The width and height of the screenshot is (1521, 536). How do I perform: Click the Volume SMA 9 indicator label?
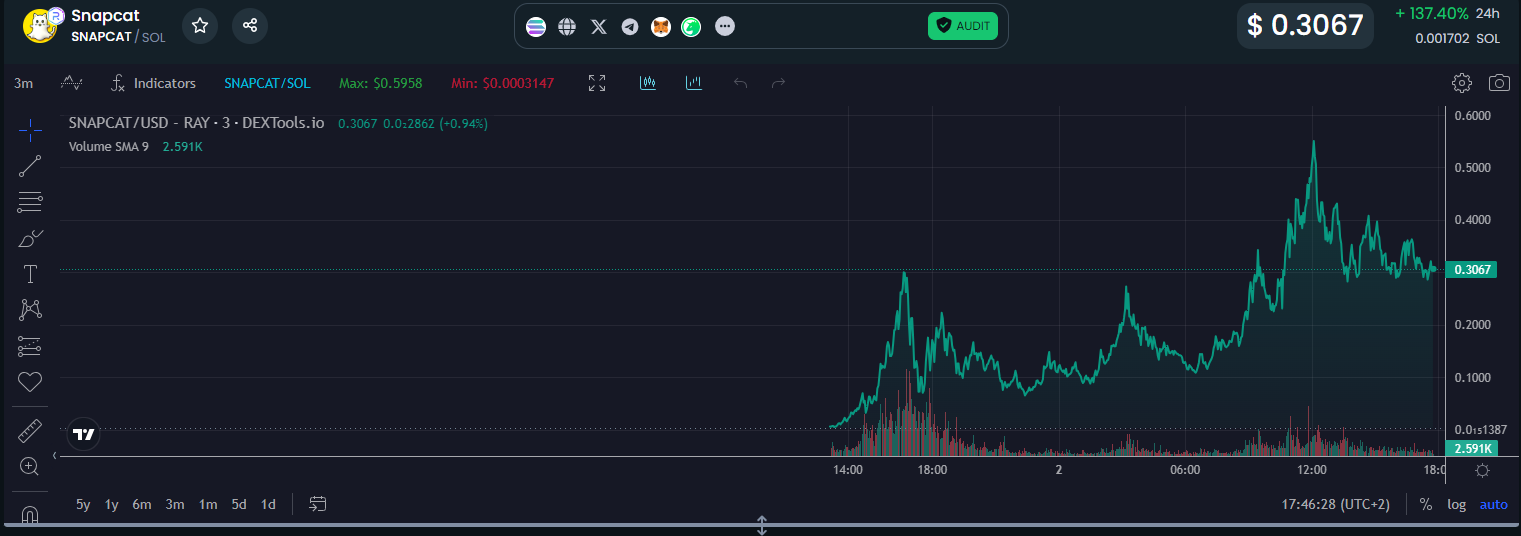[108, 146]
